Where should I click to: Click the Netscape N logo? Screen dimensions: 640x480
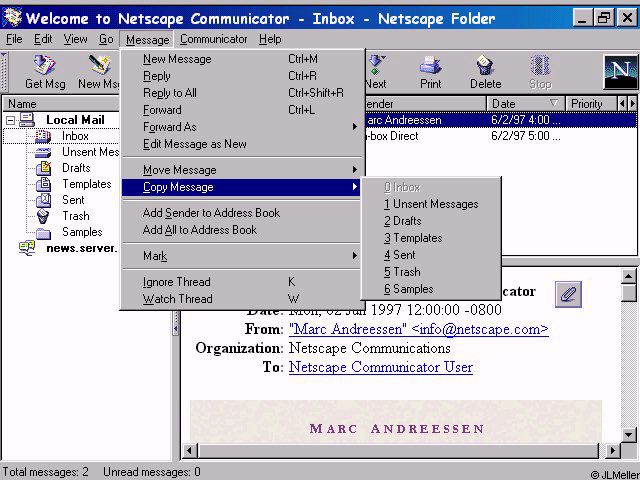point(620,72)
